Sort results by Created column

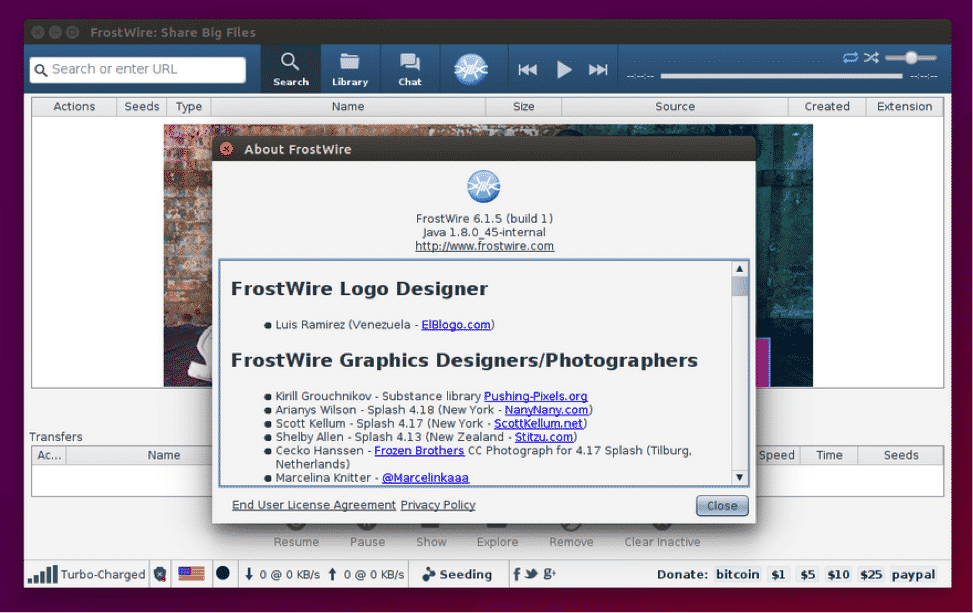827,107
